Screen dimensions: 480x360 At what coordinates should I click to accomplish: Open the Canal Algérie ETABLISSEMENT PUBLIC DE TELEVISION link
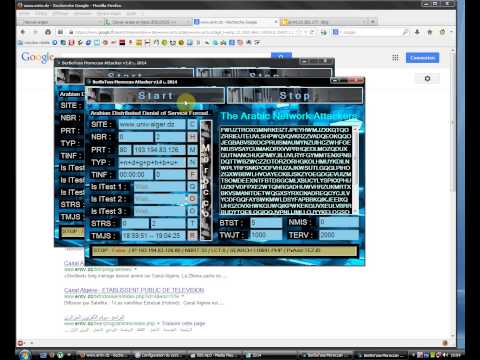[x=134, y=290]
